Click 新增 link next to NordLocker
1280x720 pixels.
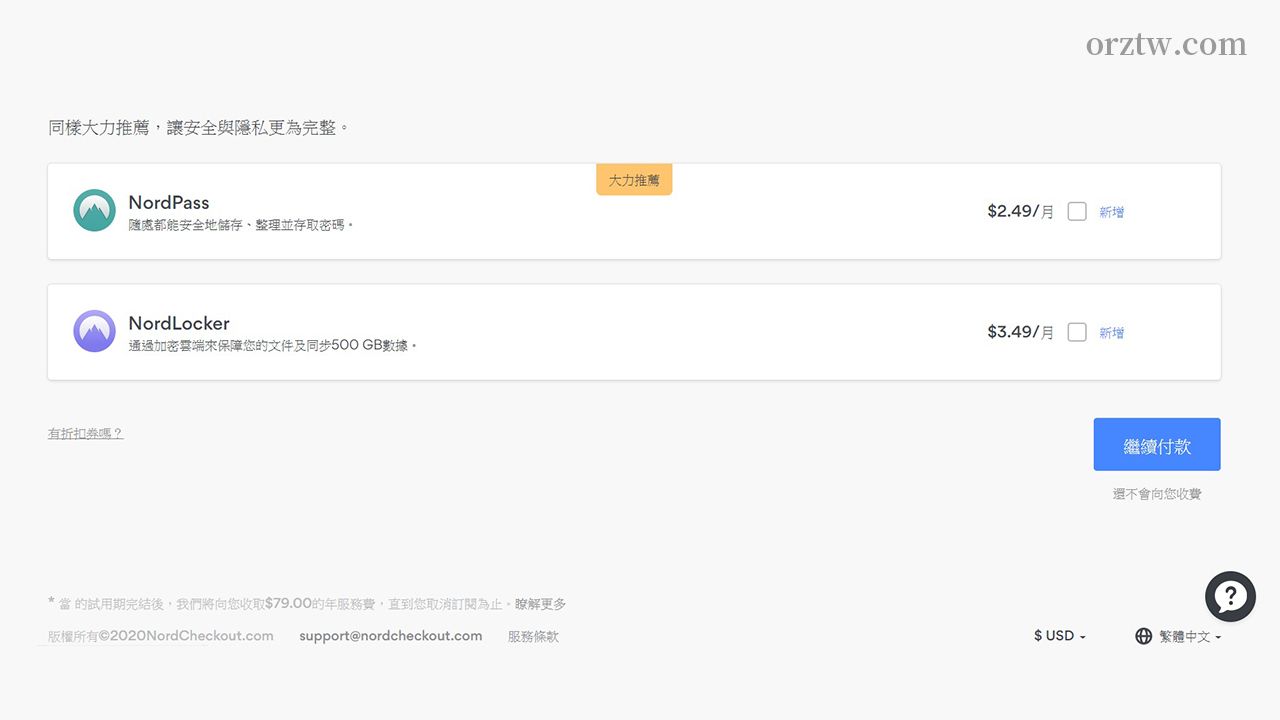pyautogui.click(x=1112, y=333)
